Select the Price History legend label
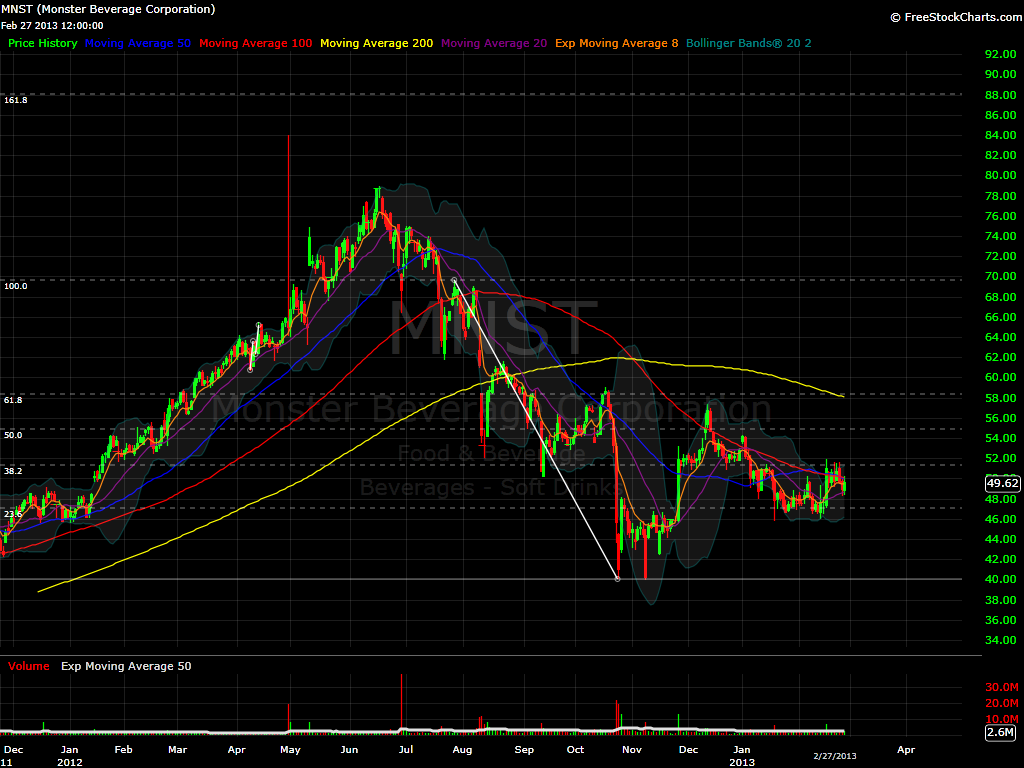The image size is (1024, 768). tap(42, 43)
